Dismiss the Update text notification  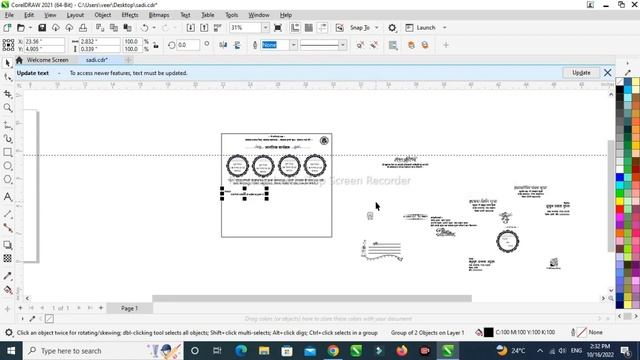pos(607,73)
